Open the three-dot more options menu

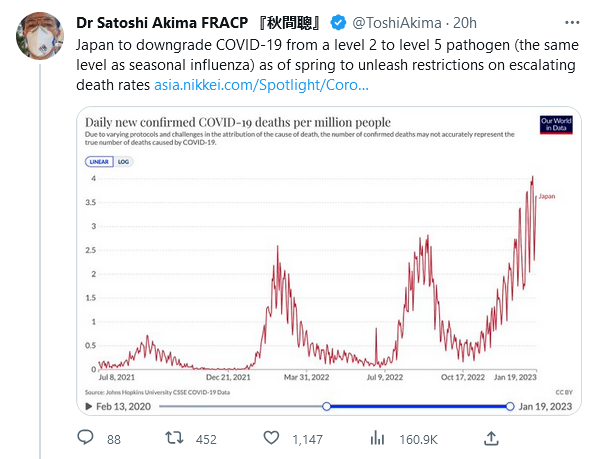coord(572,23)
